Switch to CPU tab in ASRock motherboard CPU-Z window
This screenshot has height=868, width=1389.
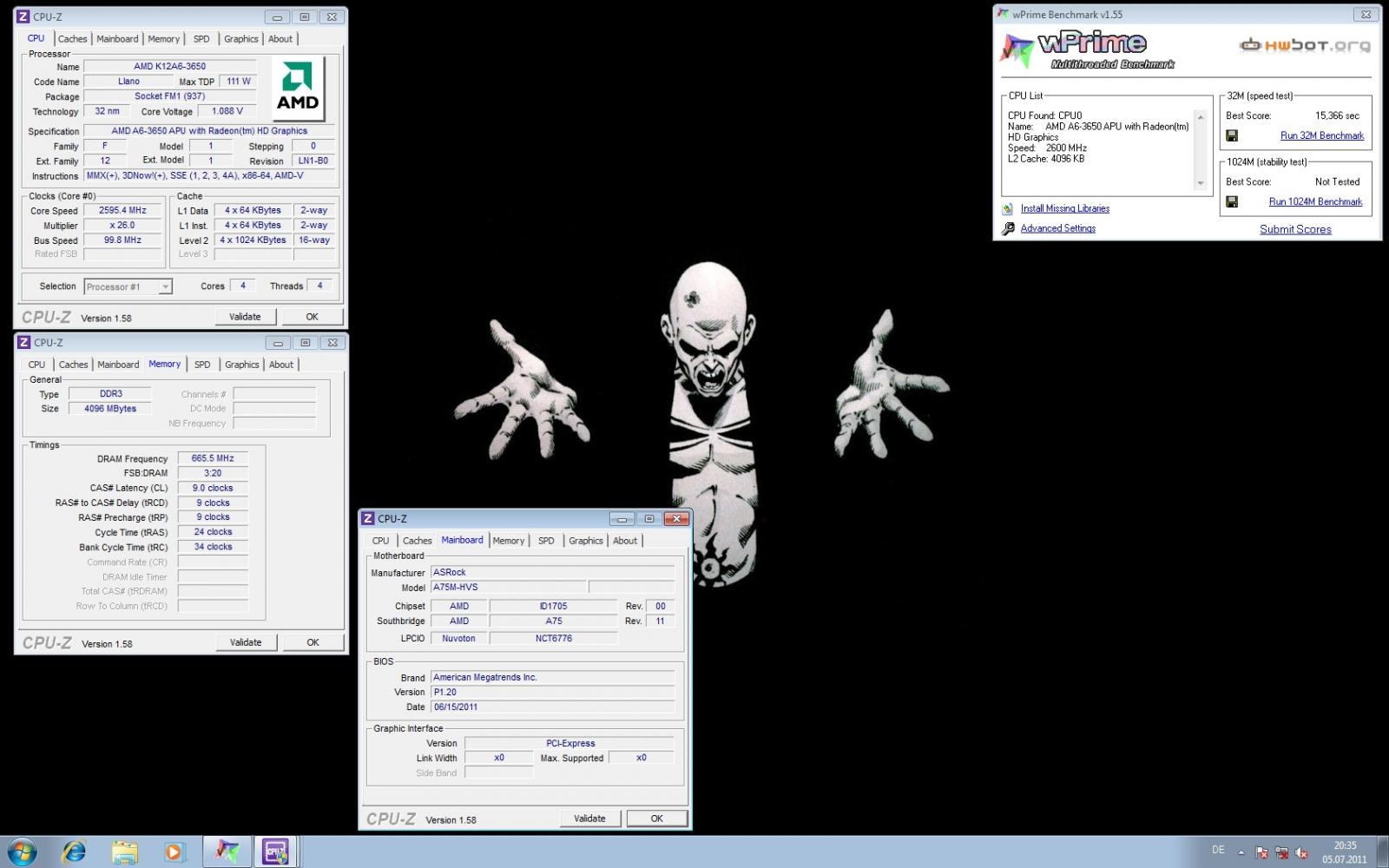(x=380, y=541)
